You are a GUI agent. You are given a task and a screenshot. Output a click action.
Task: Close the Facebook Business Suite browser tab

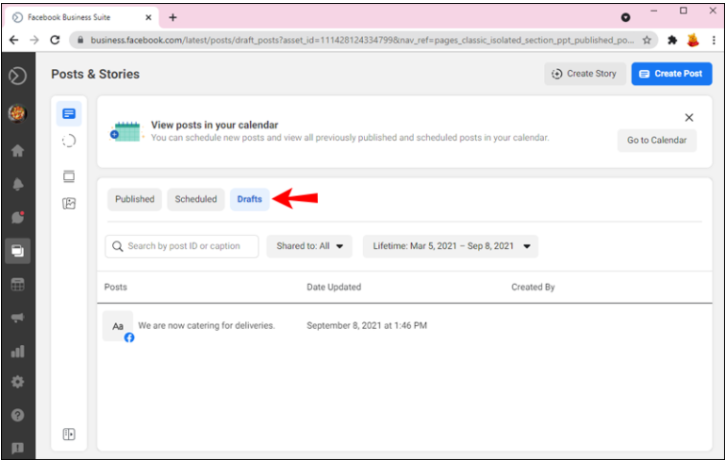pos(148,18)
